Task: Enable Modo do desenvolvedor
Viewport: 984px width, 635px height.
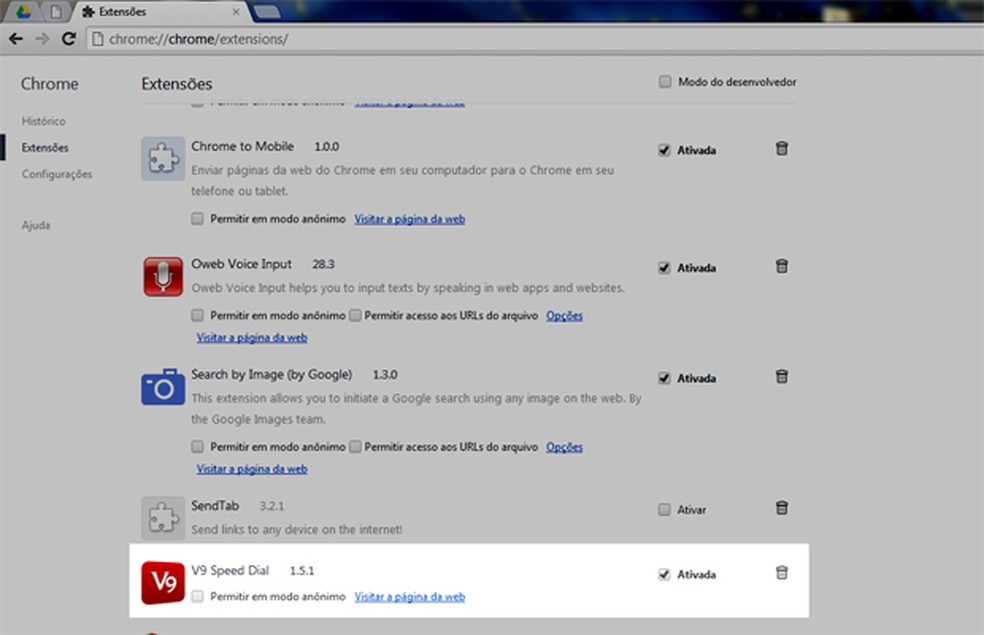Action: pyautogui.click(x=665, y=81)
